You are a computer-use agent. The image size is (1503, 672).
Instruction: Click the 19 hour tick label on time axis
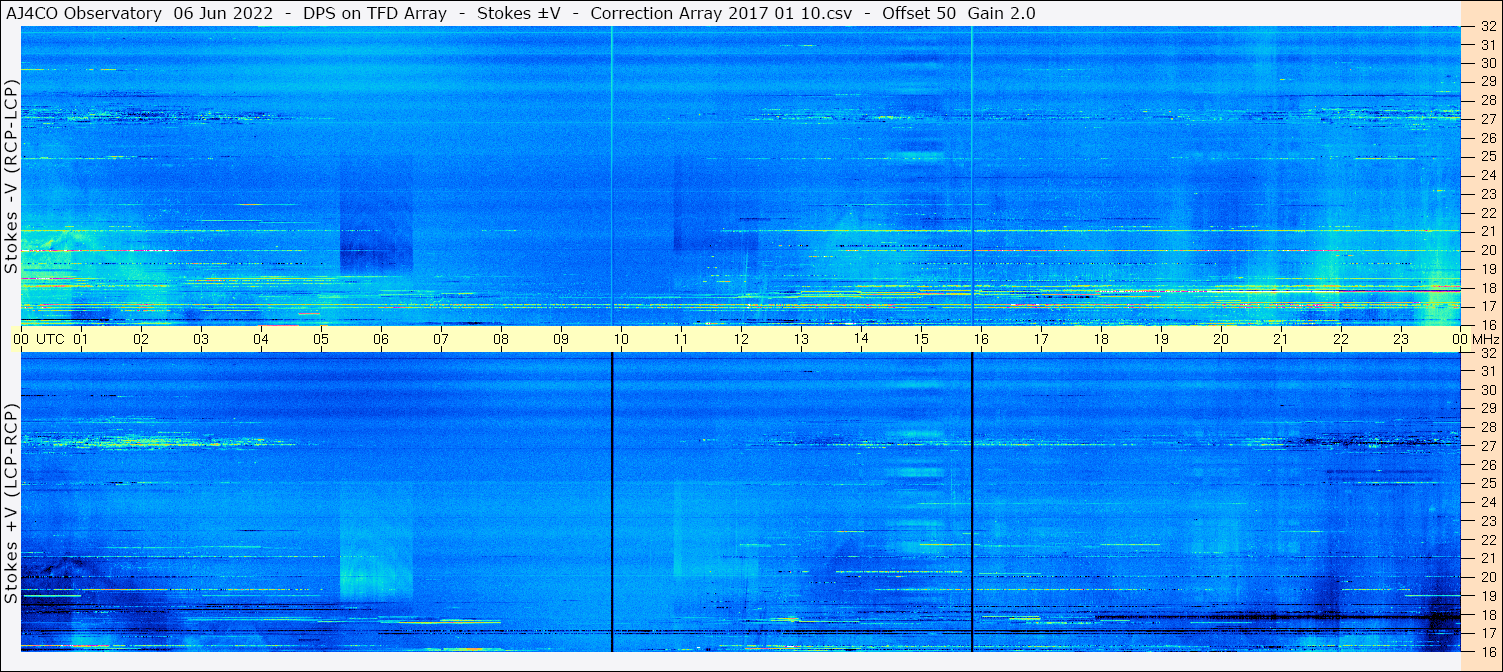click(x=1161, y=339)
